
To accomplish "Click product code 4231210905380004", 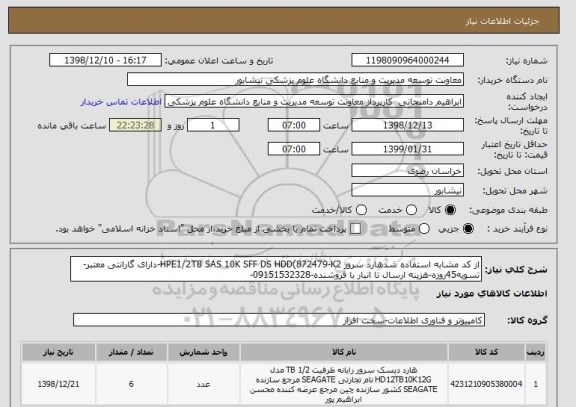I will pos(486,384).
